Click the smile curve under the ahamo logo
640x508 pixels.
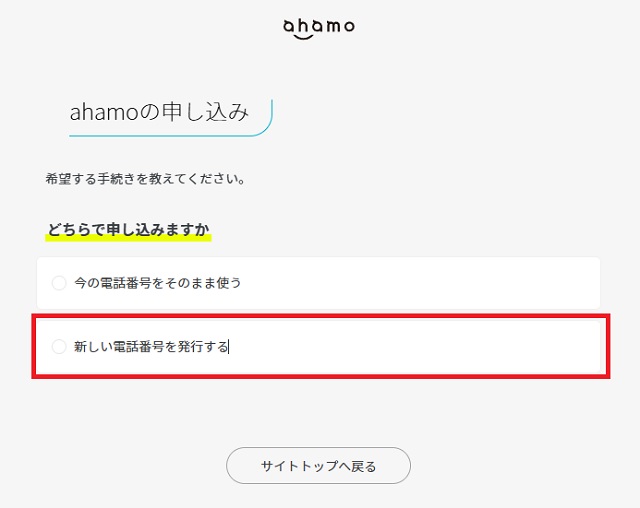(304, 37)
